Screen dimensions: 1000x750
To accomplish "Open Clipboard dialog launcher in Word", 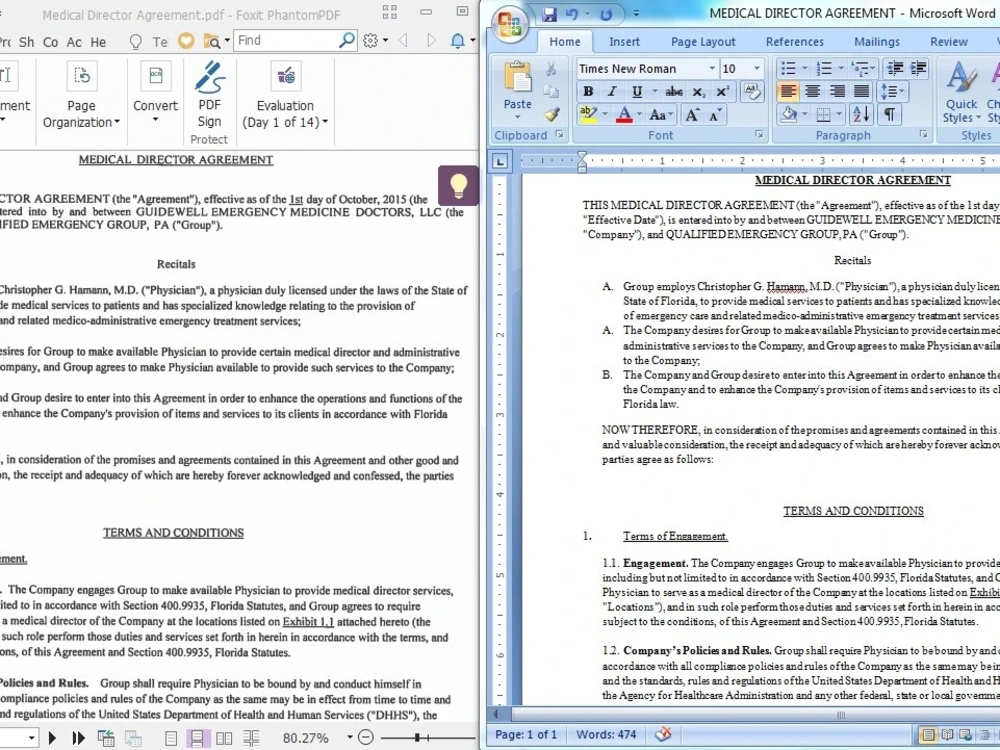I will pos(559,135).
